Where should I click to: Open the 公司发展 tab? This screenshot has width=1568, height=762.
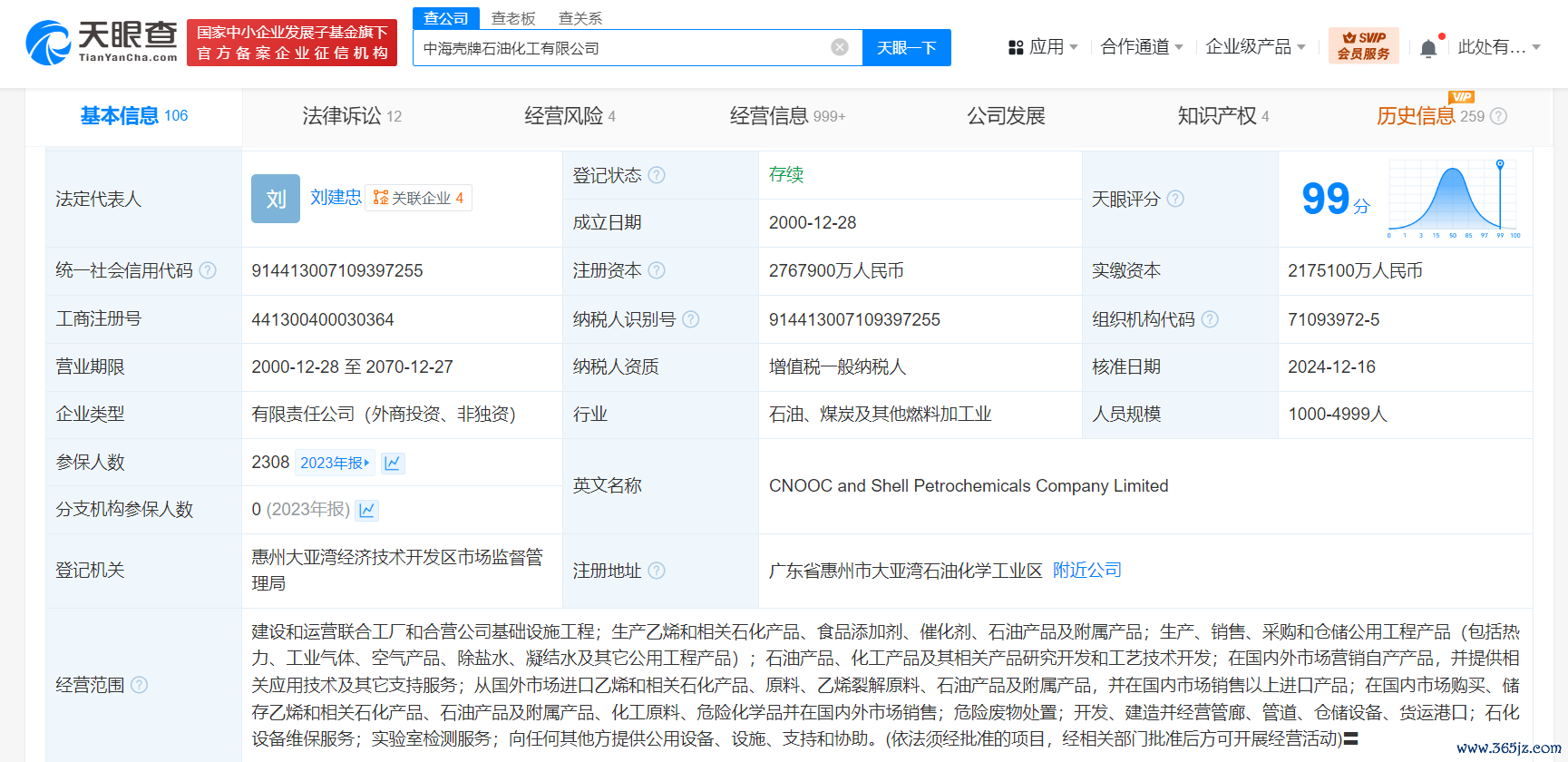click(1006, 116)
